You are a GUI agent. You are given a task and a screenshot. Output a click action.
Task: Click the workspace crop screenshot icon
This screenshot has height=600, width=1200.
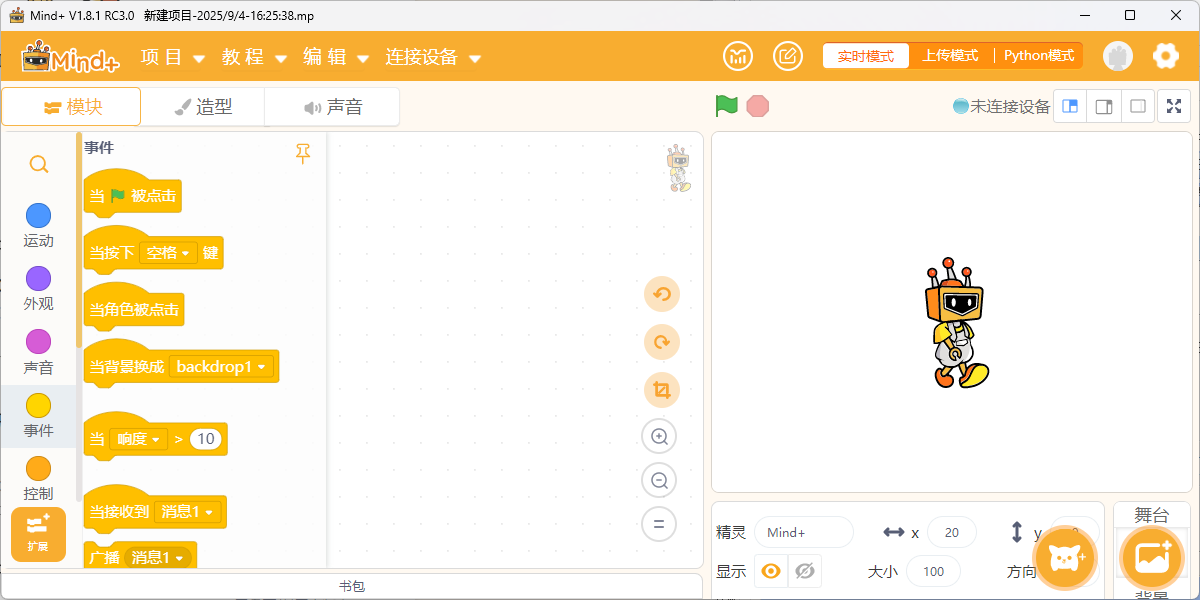pyautogui.click(x=661, y=389)
